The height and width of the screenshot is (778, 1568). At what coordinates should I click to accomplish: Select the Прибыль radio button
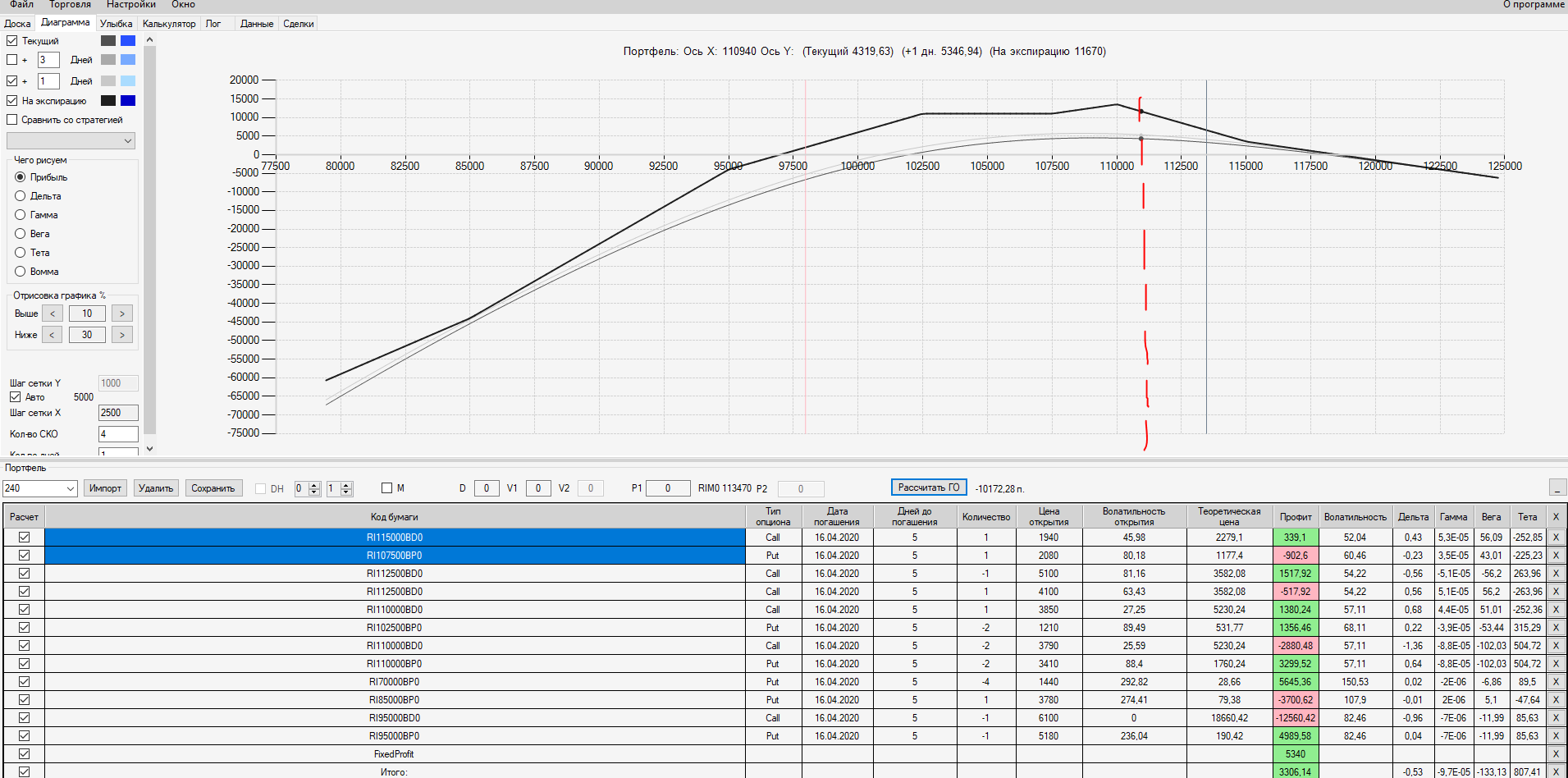pos(21,177)
